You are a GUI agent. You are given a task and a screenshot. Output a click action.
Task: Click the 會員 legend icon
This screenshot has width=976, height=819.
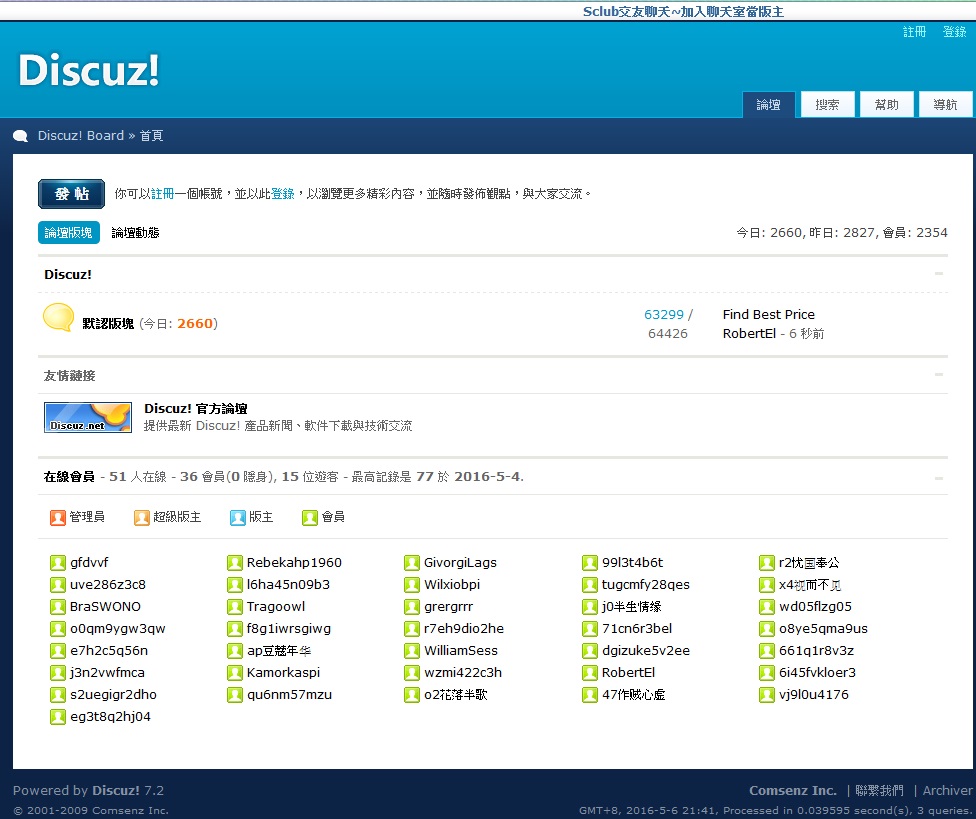[x=310, y=517]
